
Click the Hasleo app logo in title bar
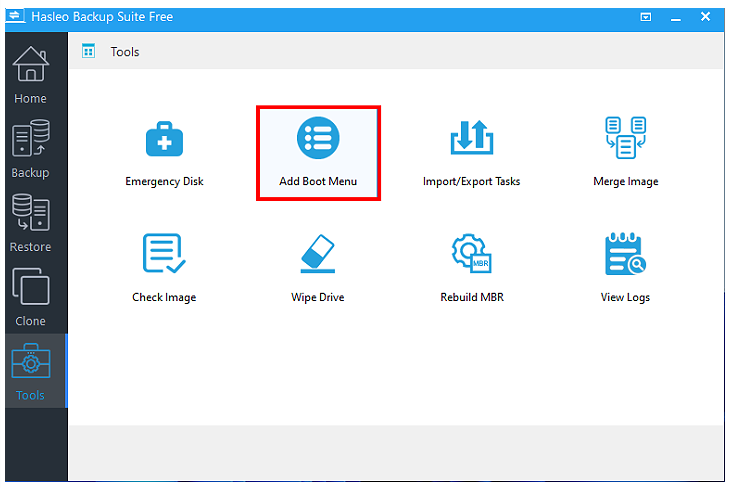click(15, 16)
